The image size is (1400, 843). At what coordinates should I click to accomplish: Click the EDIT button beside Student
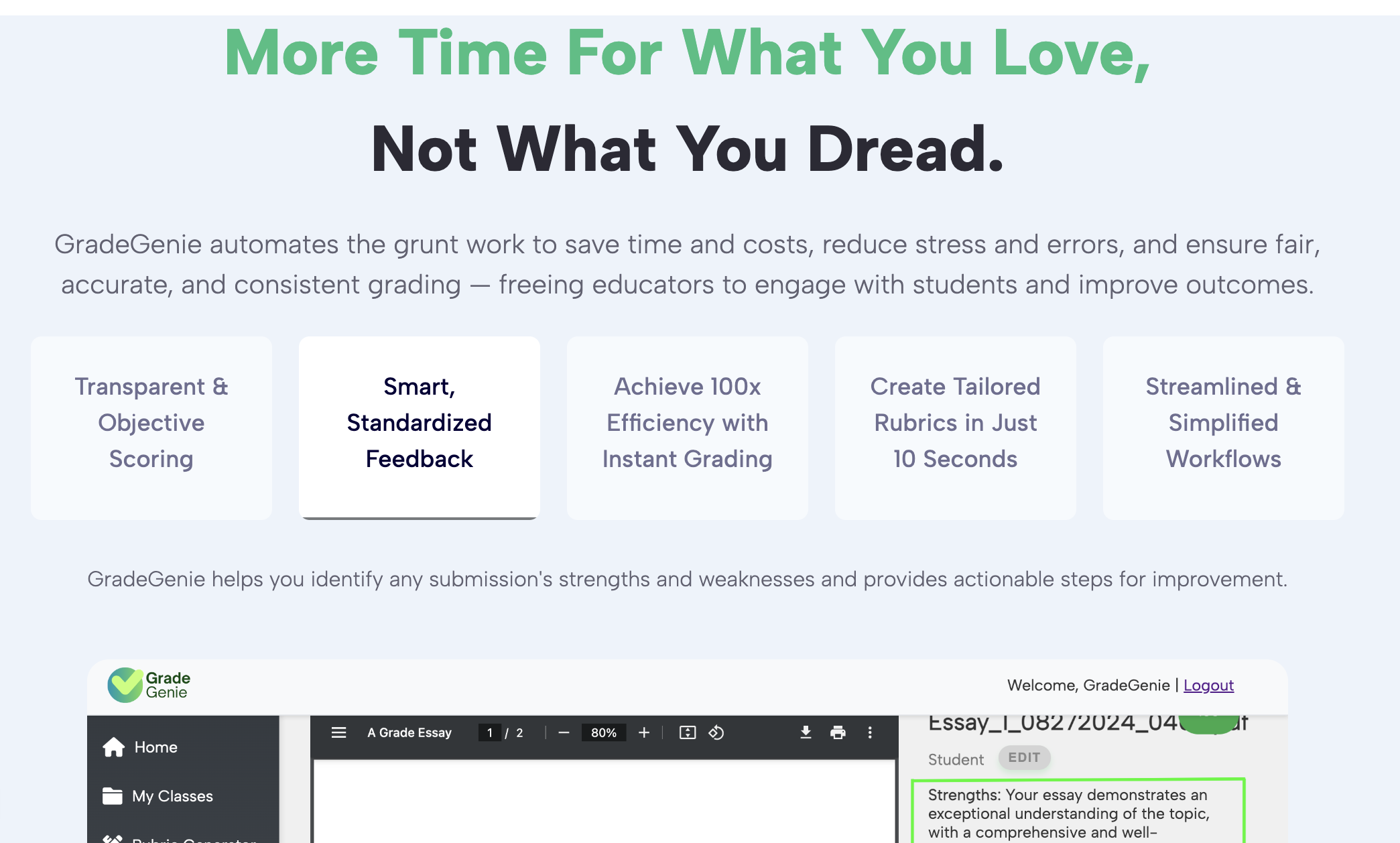(x=1024, y=757)
